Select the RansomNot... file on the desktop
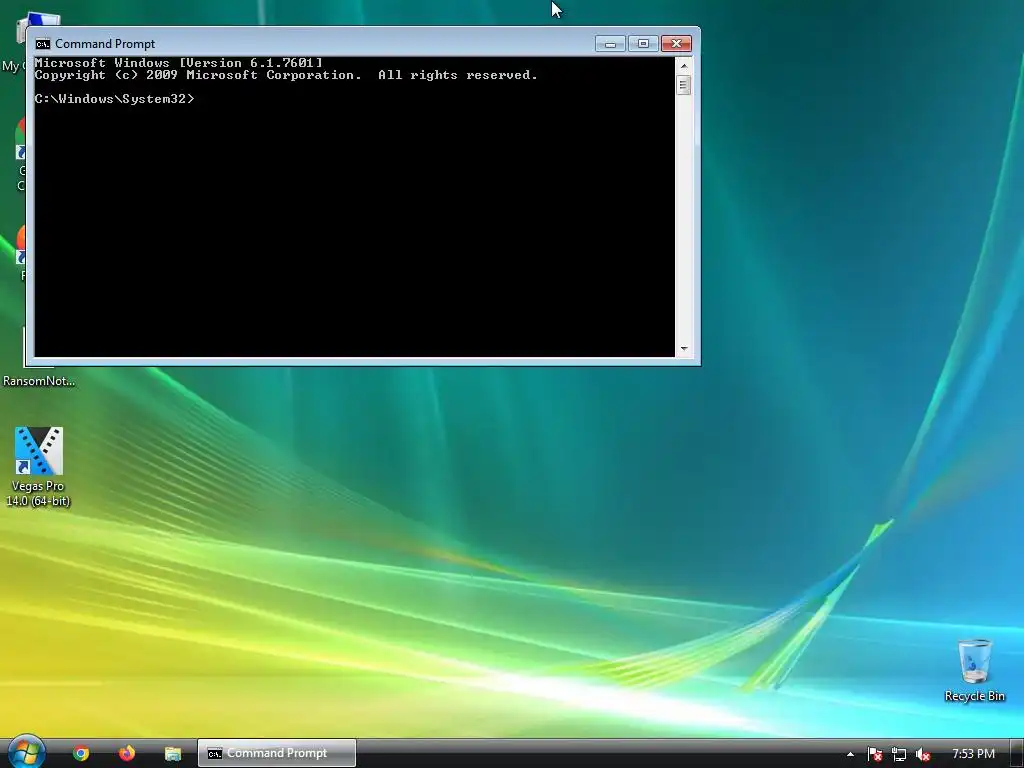This screenshot has height=768, width=1024. (x=39, y=380)
